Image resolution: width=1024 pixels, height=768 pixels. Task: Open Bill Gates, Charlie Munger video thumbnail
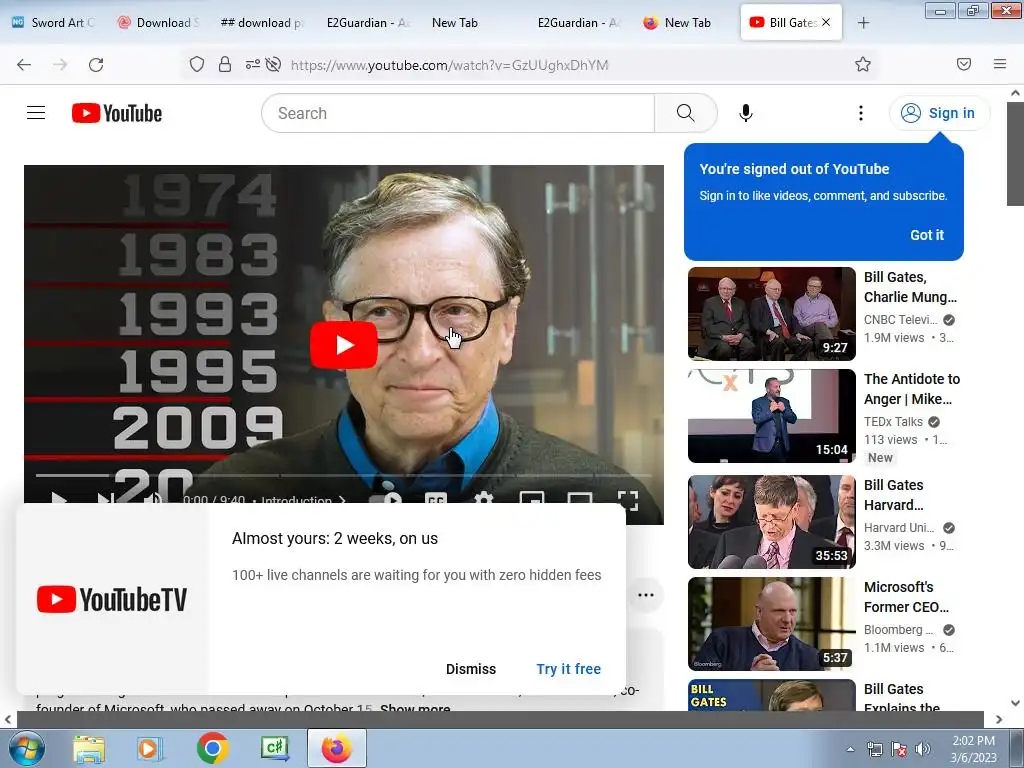pos(771,313)
